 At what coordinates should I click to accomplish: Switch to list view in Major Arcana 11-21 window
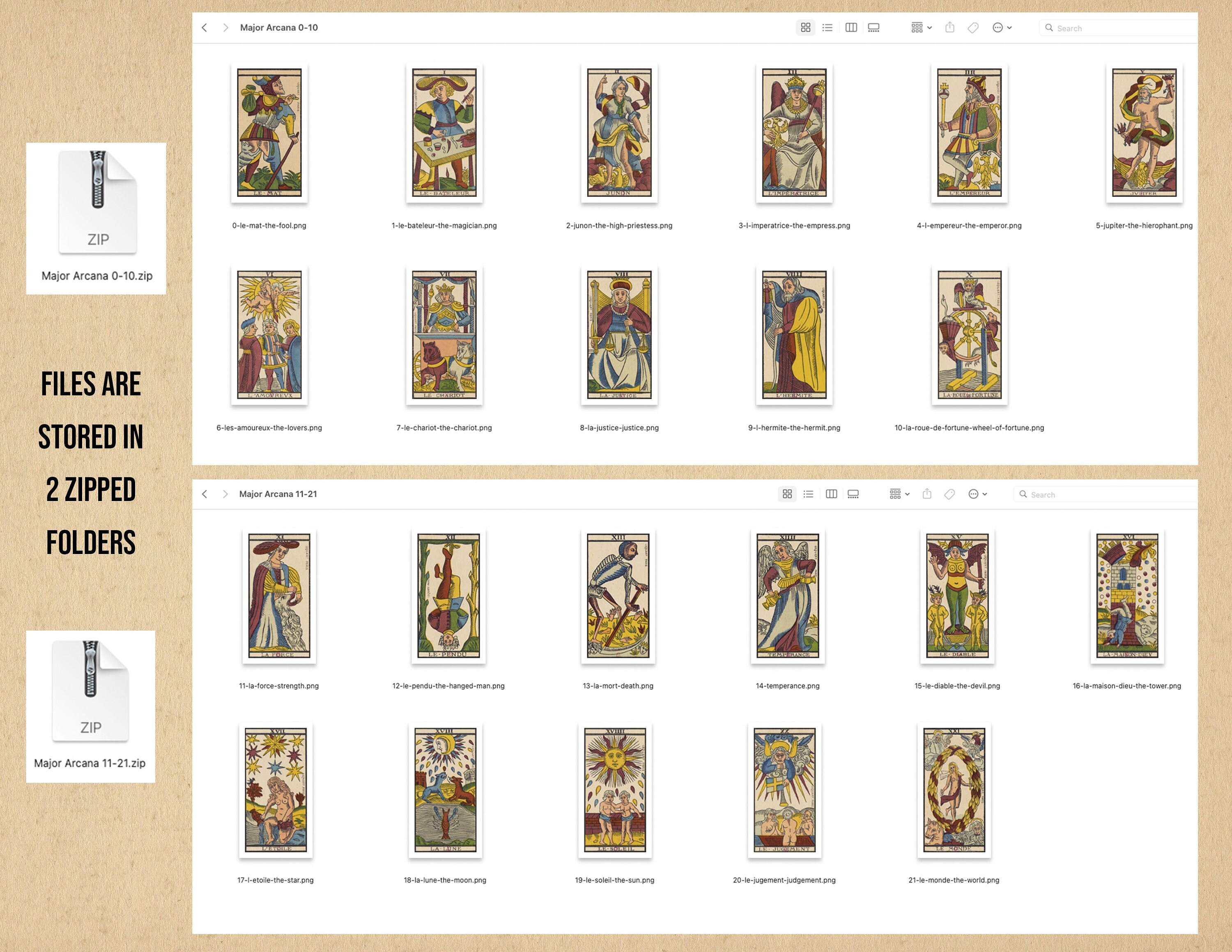[x=808, y=494]
